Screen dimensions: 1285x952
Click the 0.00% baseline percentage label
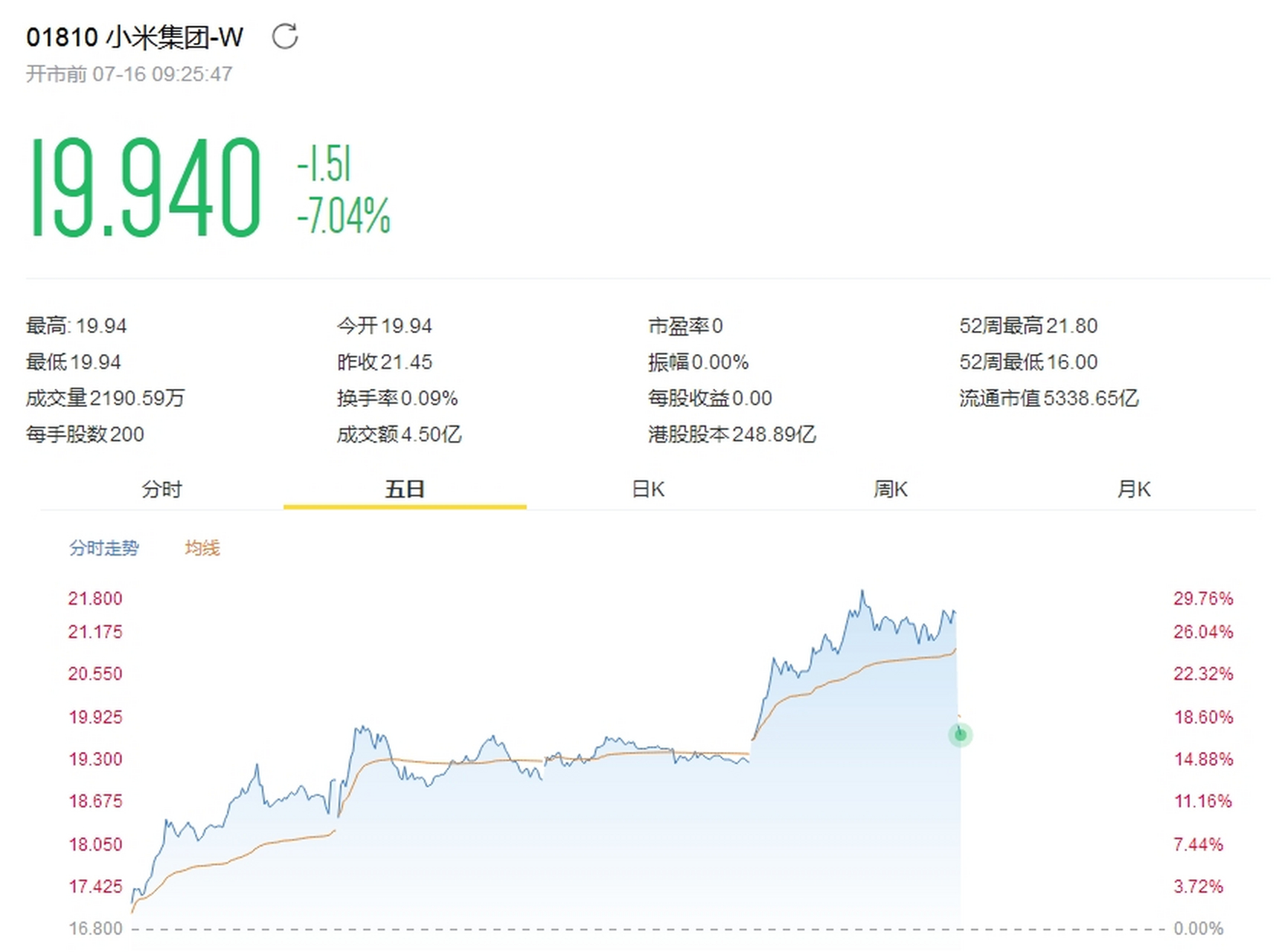1199,928
